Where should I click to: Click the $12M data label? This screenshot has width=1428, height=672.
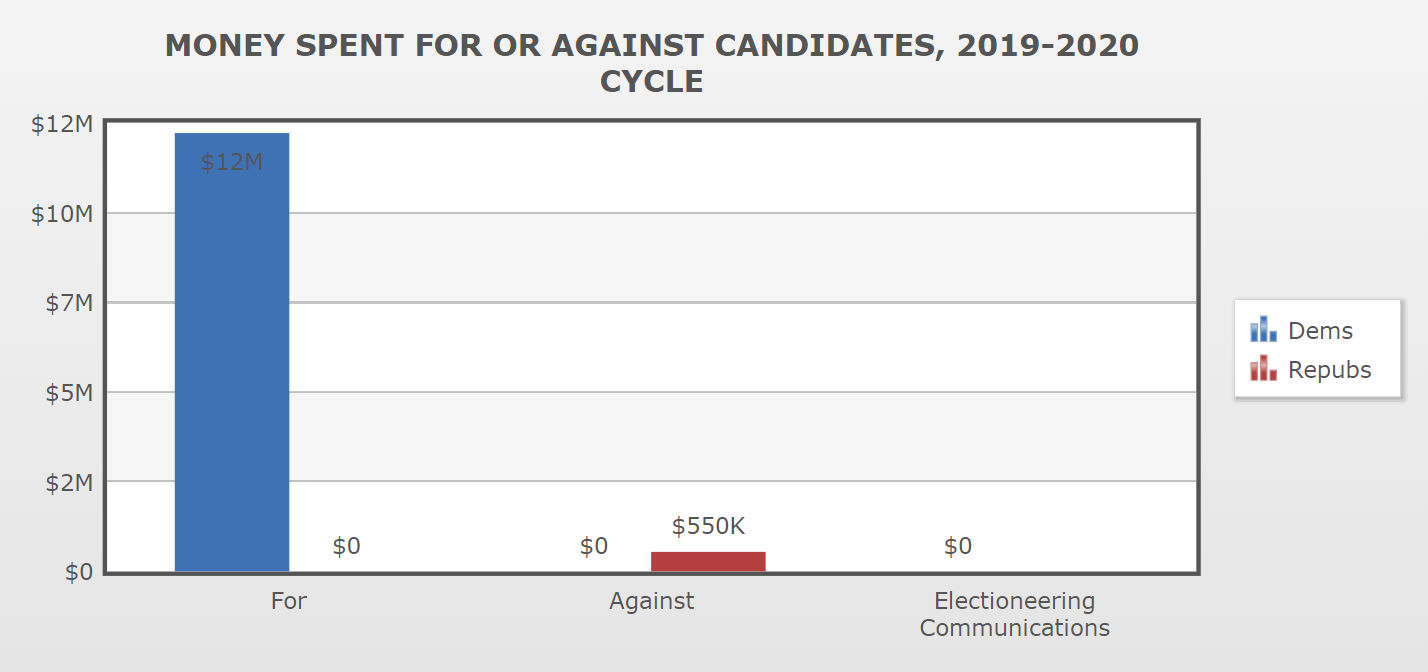[x=231, y=162]
